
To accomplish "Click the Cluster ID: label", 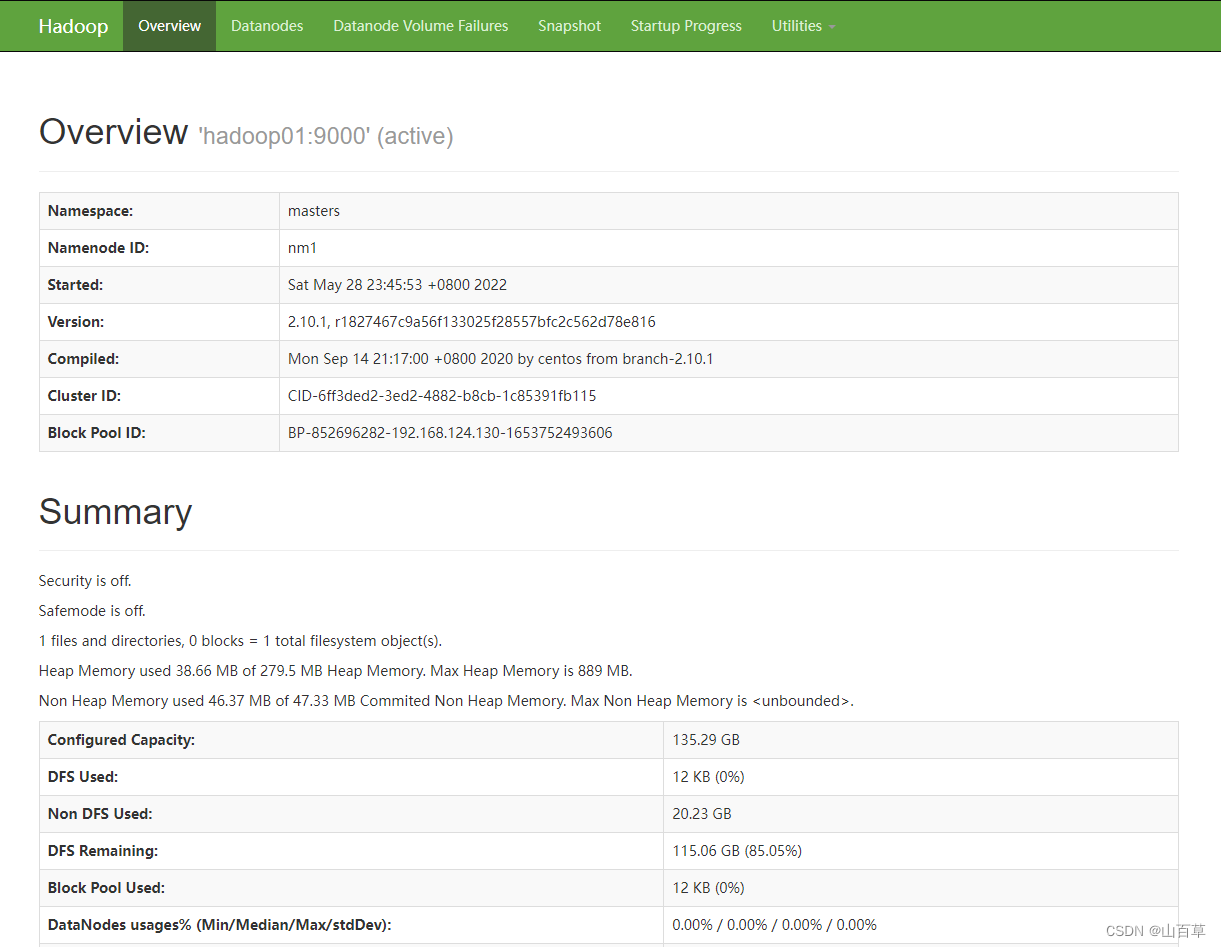I will 84,396.
